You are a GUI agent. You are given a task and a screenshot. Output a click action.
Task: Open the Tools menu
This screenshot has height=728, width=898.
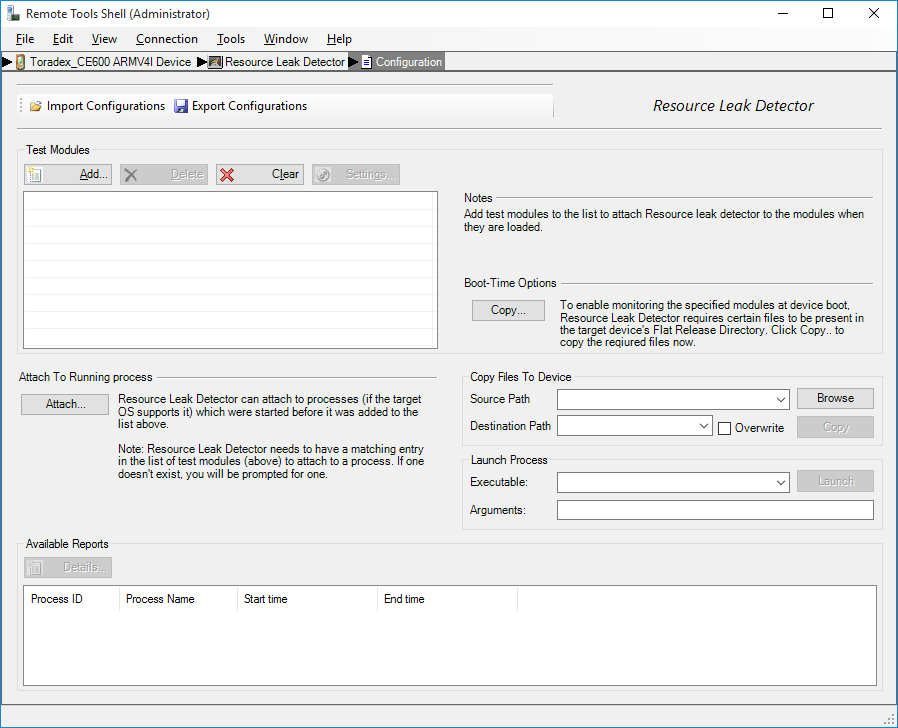(x=231, y=39)
